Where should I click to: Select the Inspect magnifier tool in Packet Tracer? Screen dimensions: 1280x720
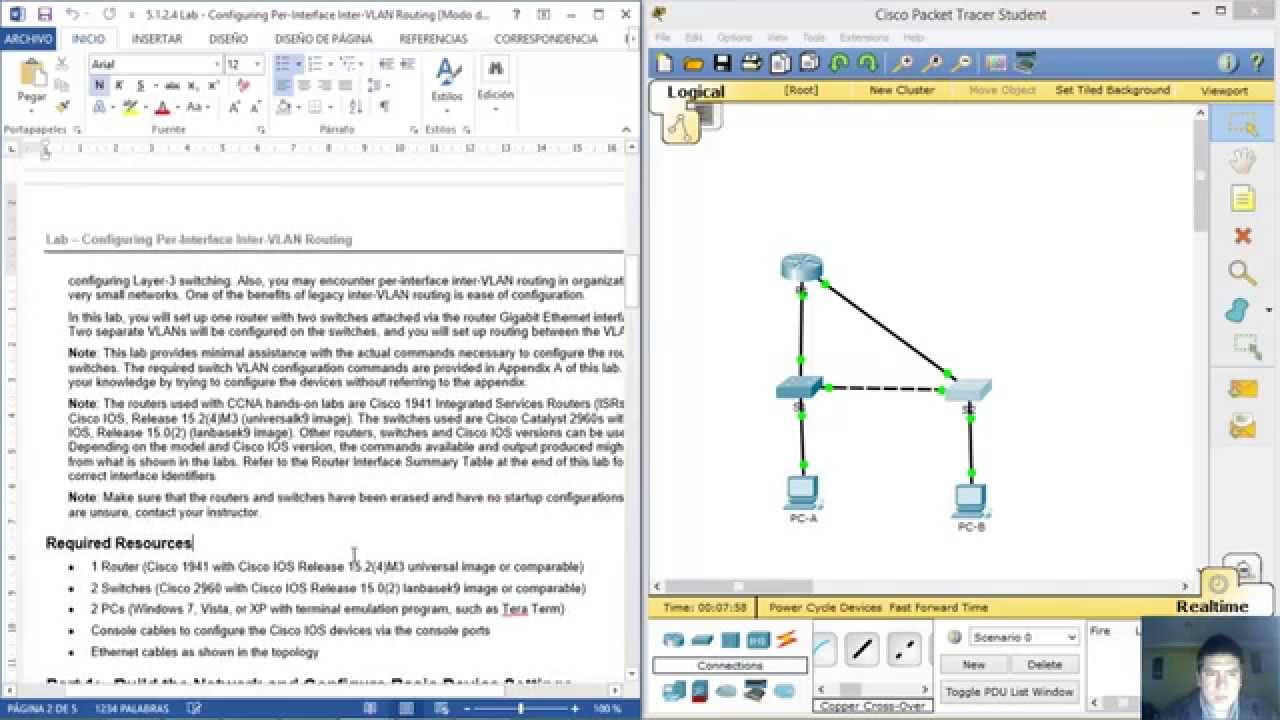pyautogui.click(x=1243, y=273)
